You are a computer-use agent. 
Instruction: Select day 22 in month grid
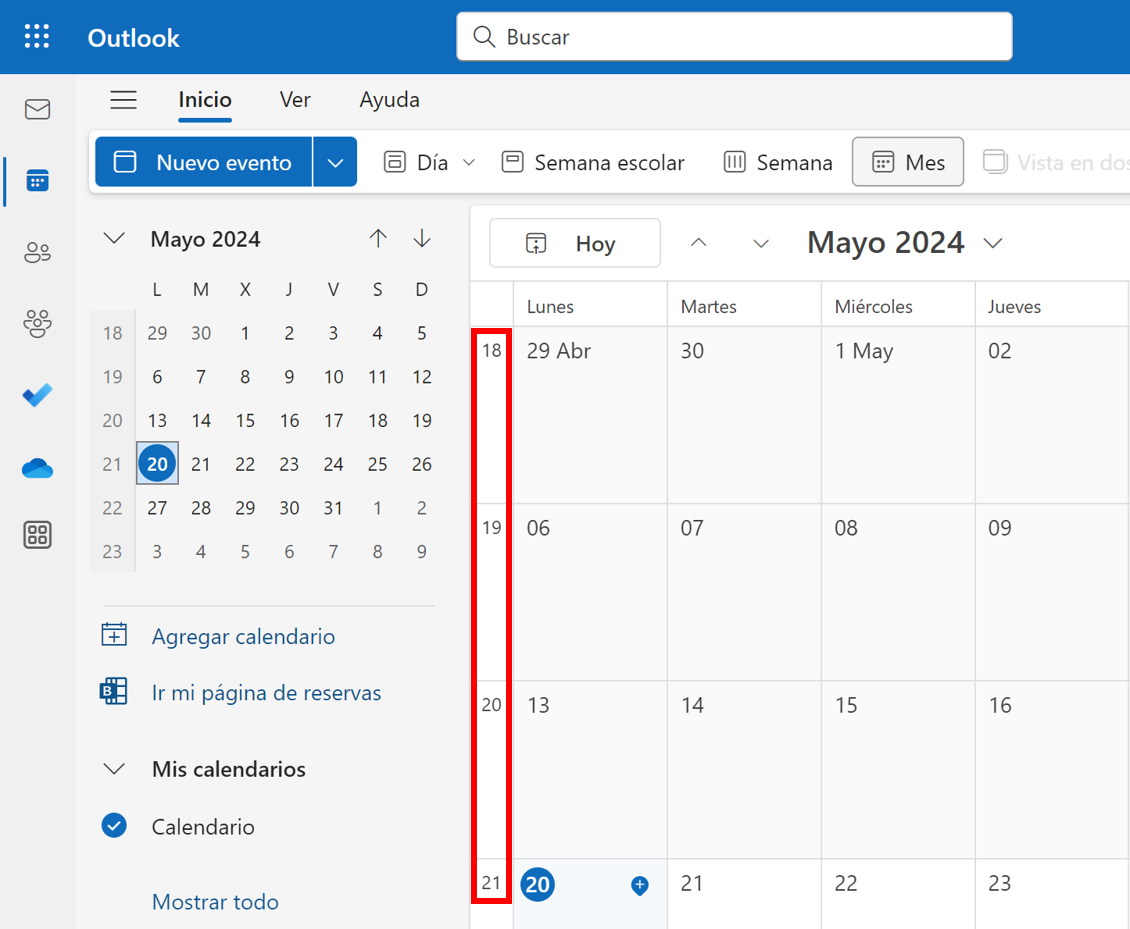tap(898, 894)
